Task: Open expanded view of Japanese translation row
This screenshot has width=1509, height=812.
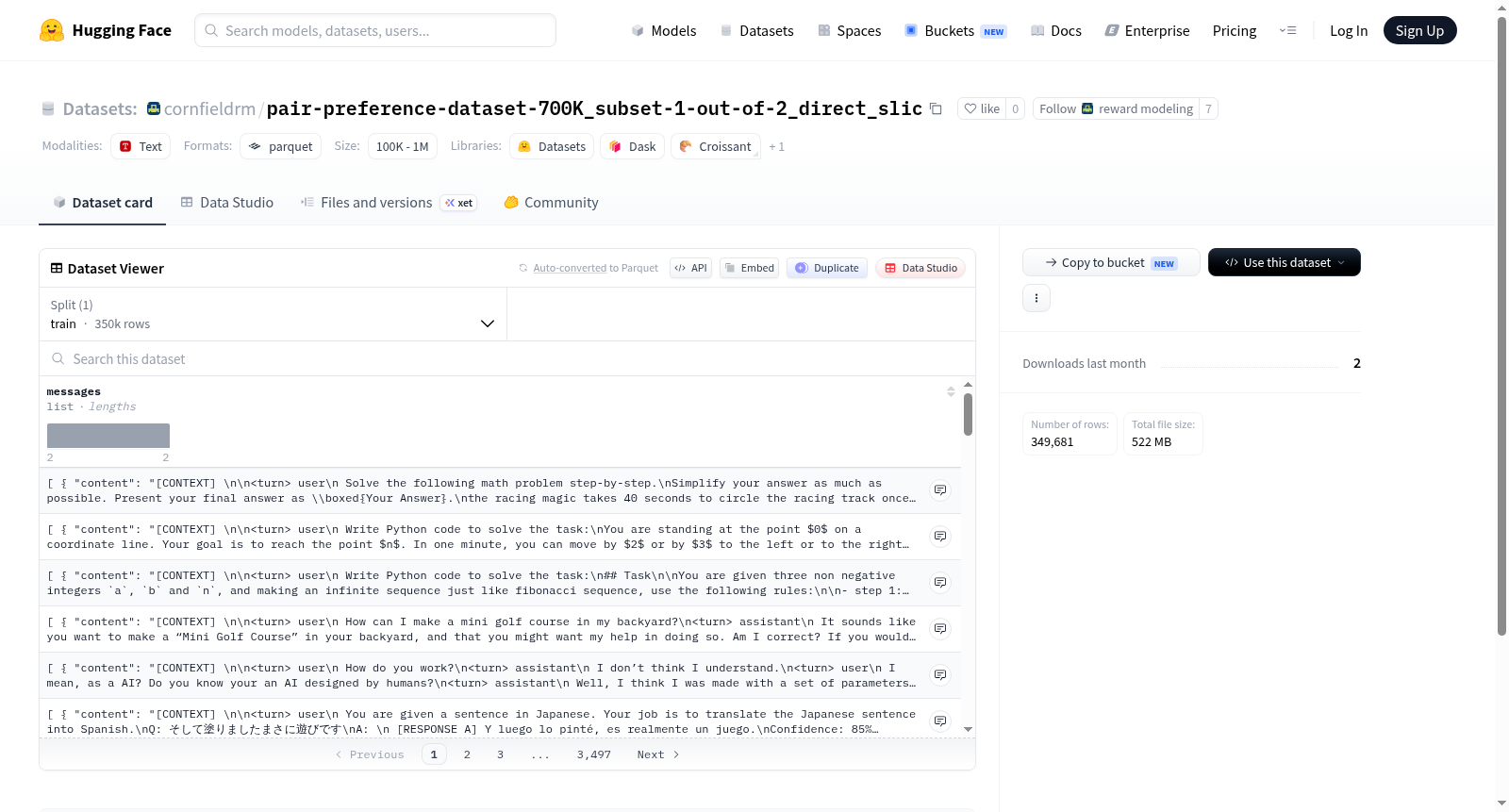Action: click(x=940, y=721)
